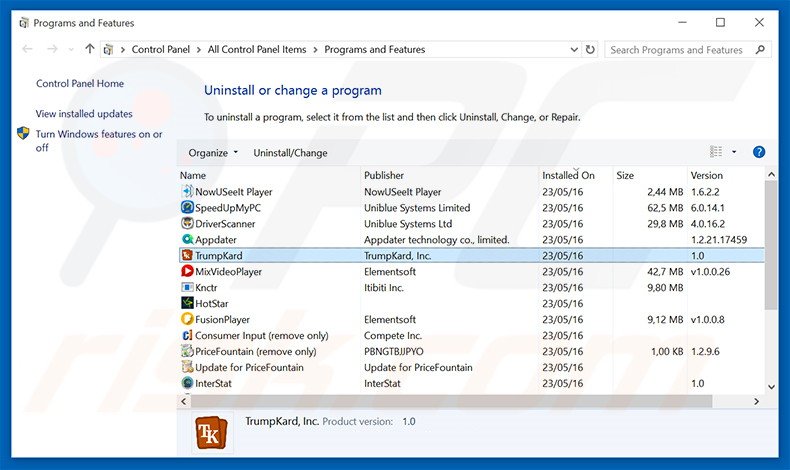
Task: Click the Knctr program icon
Action: (x=187, y=287)
